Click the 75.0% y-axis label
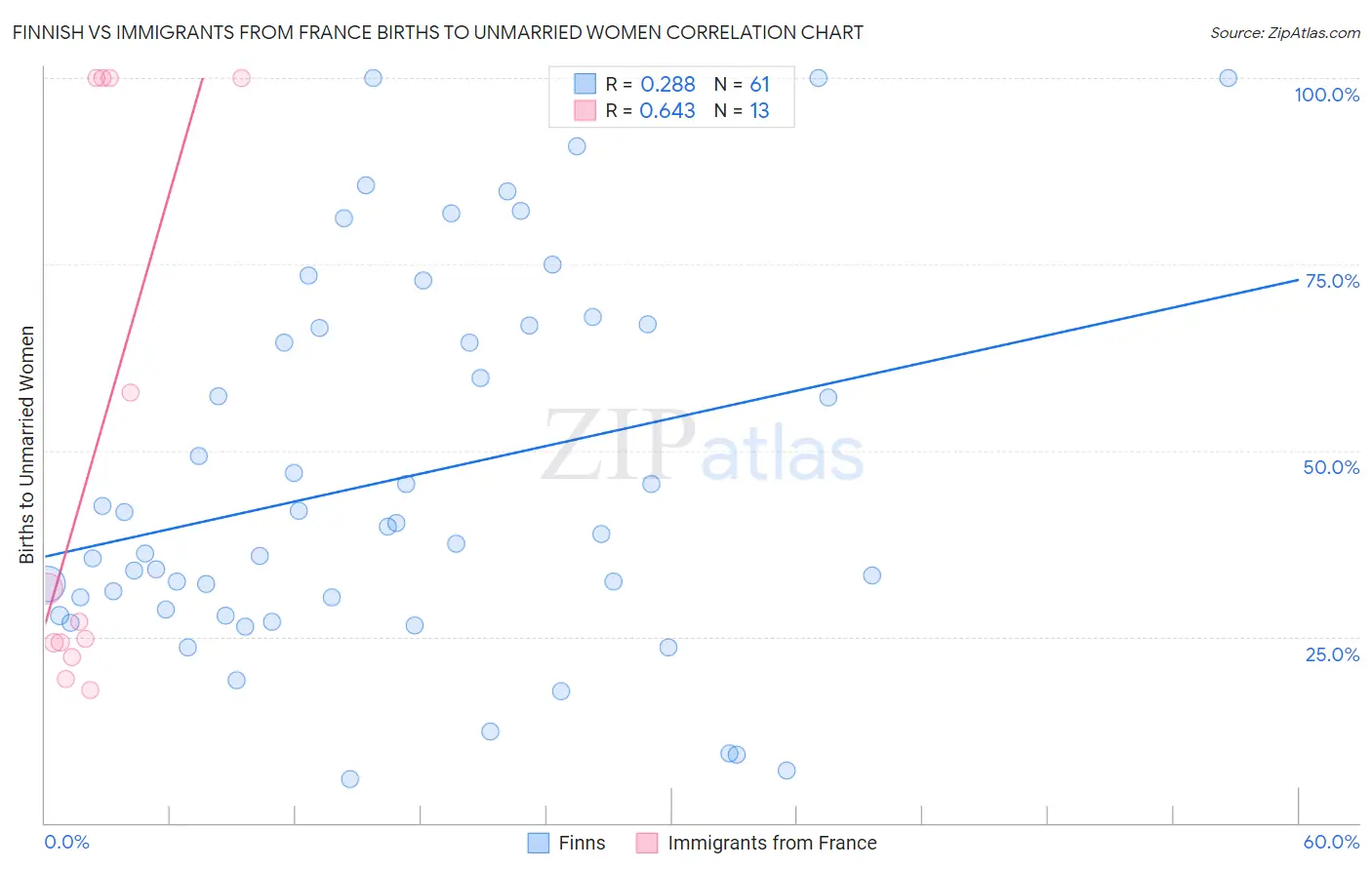The image size is (1372, 870). click(x=1332, y=281)
